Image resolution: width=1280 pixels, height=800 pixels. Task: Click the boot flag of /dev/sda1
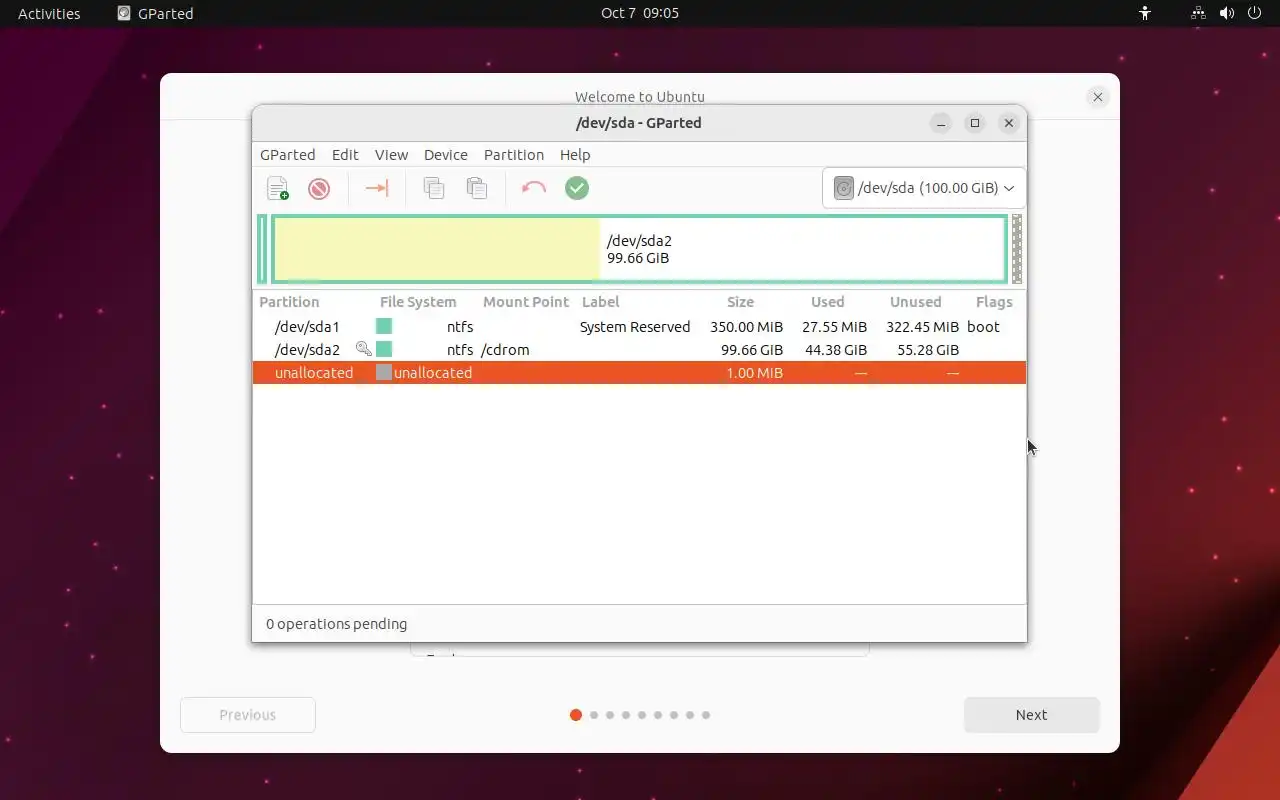(983, 327)
